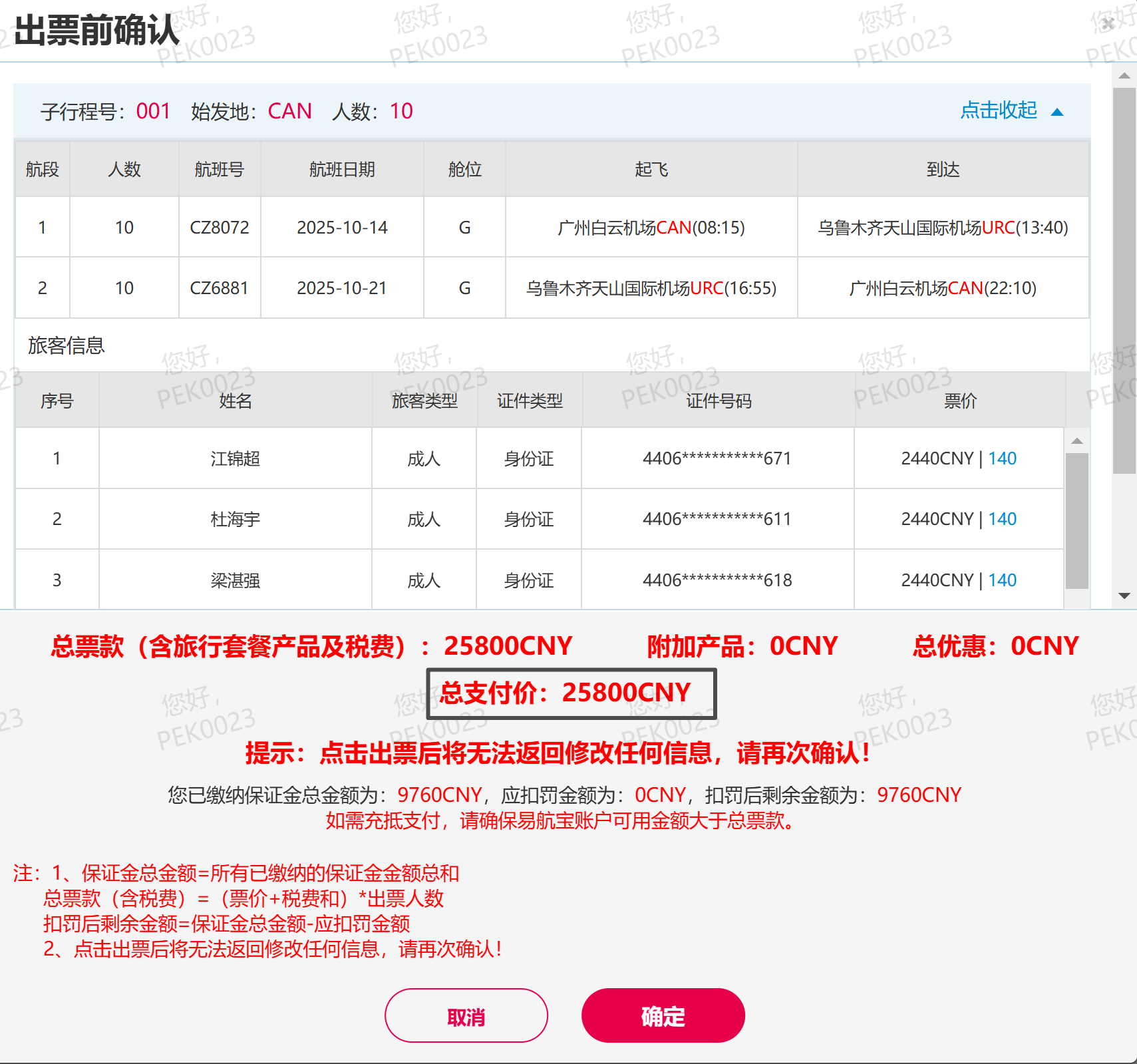Confirm ticketing with the 确定 button
The image size is (1137, 1064).
click(x=663, y=1015)
